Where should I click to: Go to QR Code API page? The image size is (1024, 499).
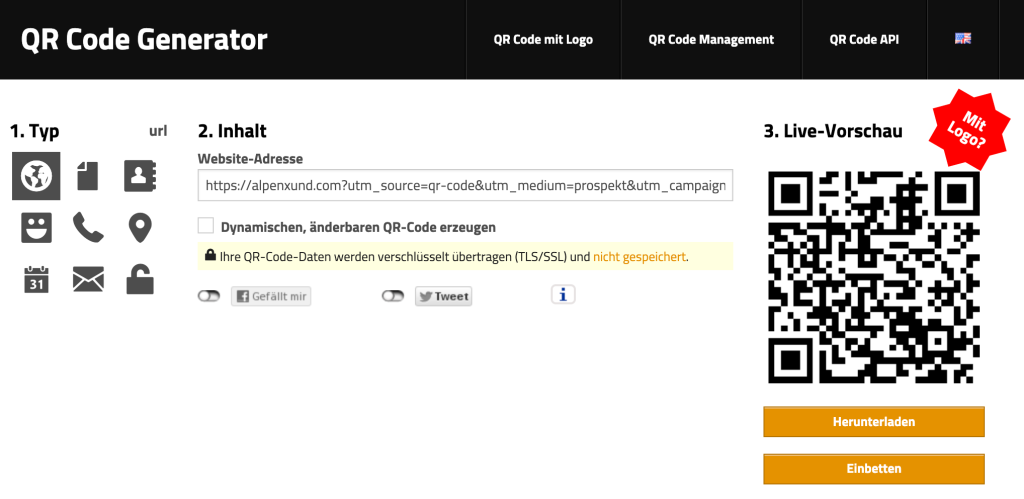(864, 40)
